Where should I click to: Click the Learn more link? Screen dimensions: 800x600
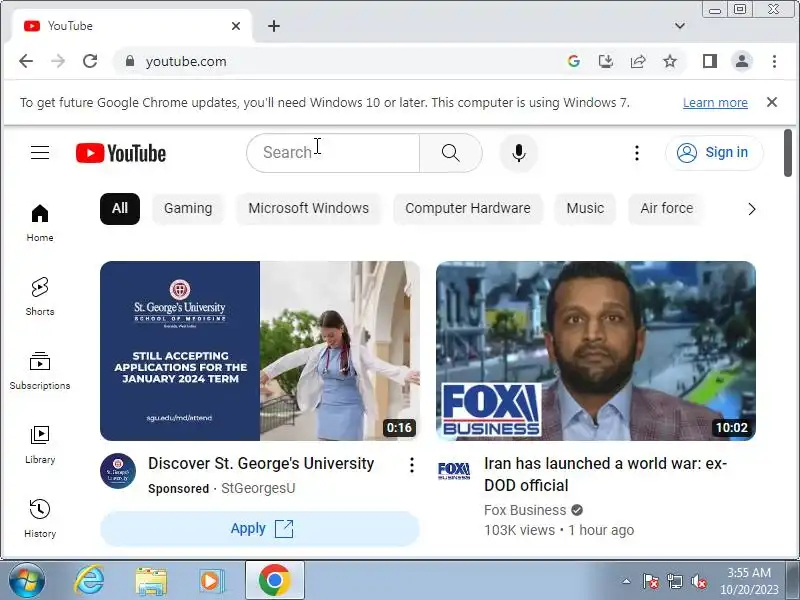[715, 103]
